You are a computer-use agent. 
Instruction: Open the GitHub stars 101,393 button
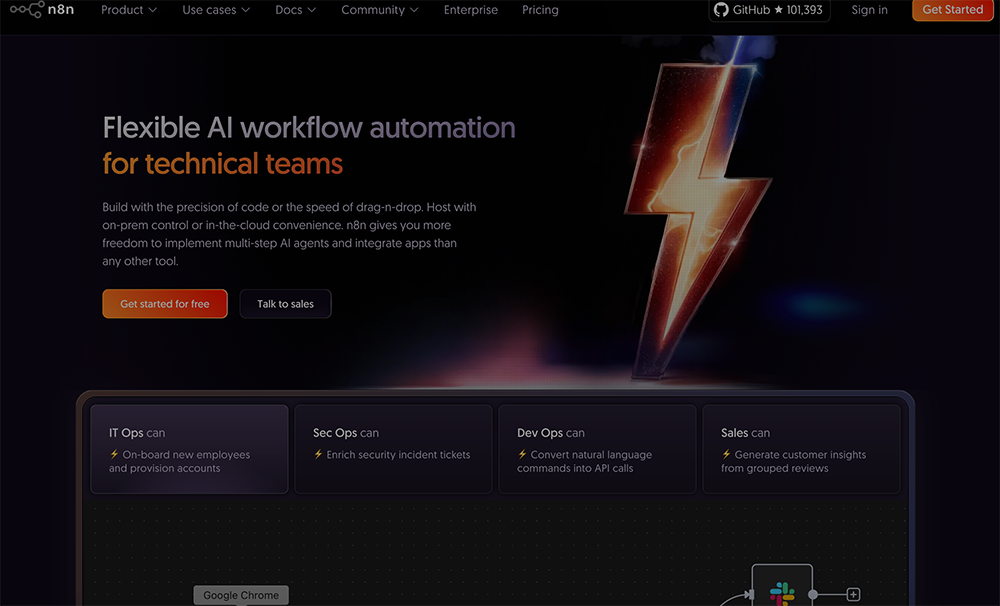pyautogui.click(x=769, y=10)
